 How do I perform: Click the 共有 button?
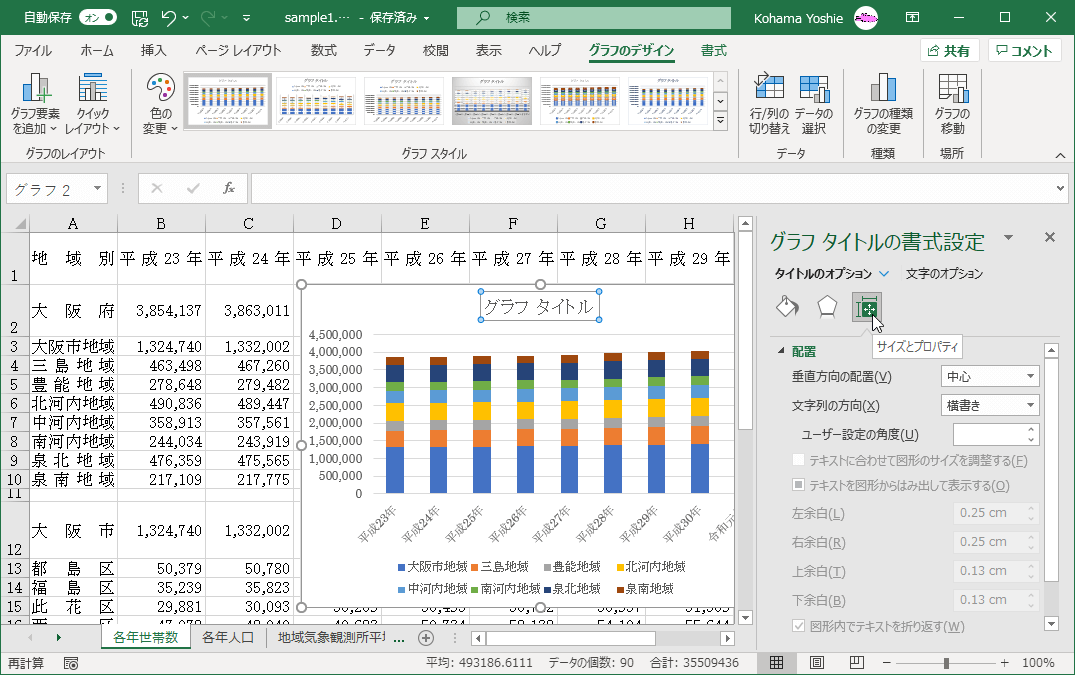click(949, 51)
